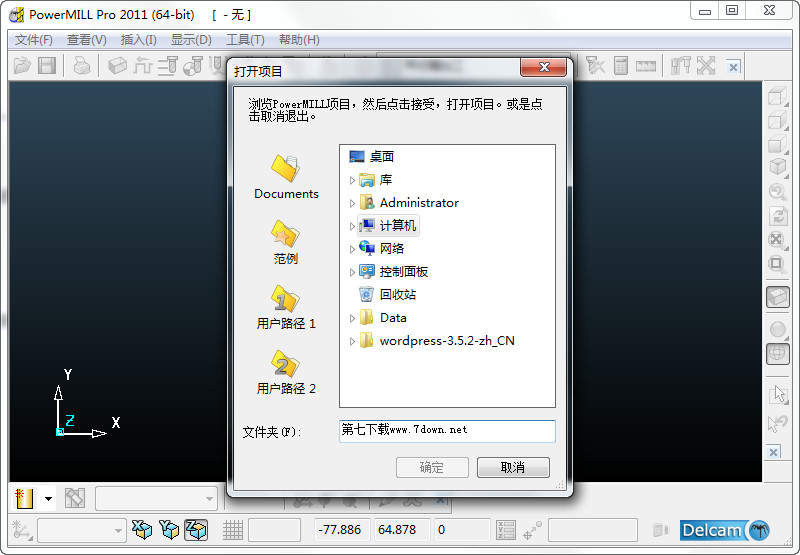Screen dimensions: 800x555
Task: Toggle the Block display icon on right toolbar
Action: coord(778,297)
